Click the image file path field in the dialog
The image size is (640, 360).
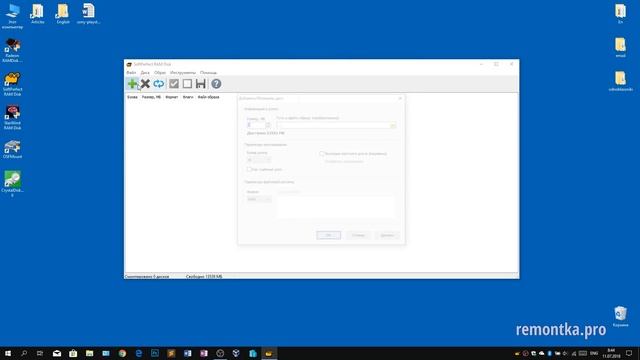coord(333,125)
